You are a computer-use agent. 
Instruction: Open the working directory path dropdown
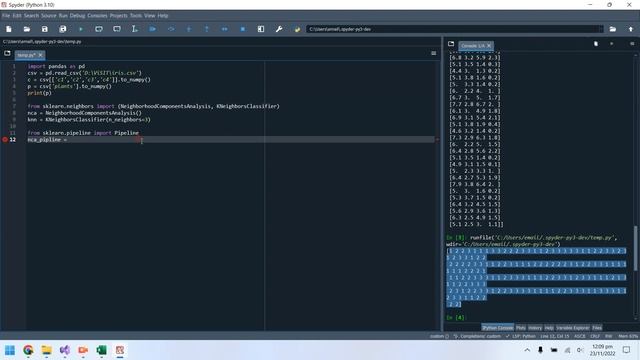[600, 29]
